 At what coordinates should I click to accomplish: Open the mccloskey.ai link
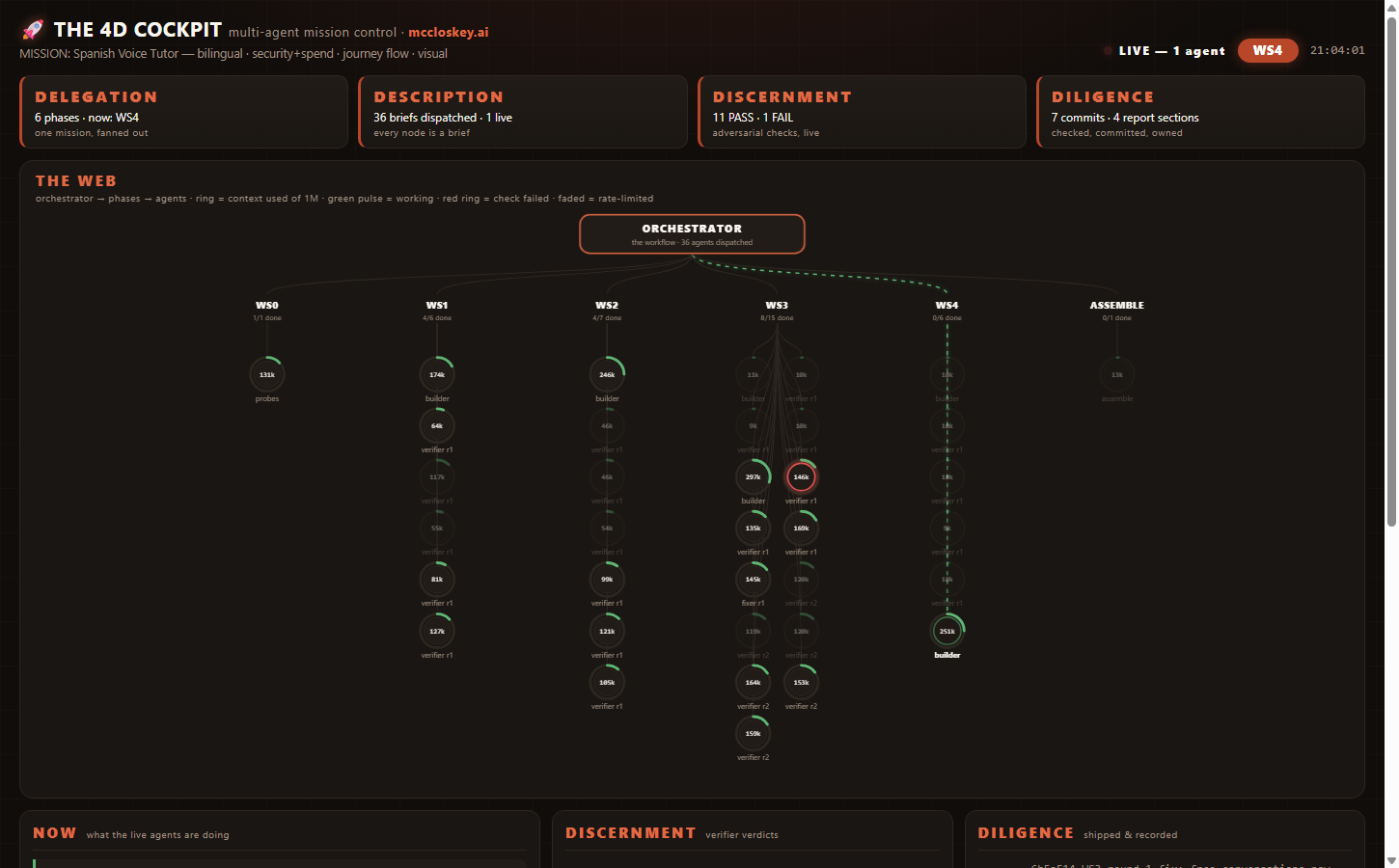pos(449,32)
